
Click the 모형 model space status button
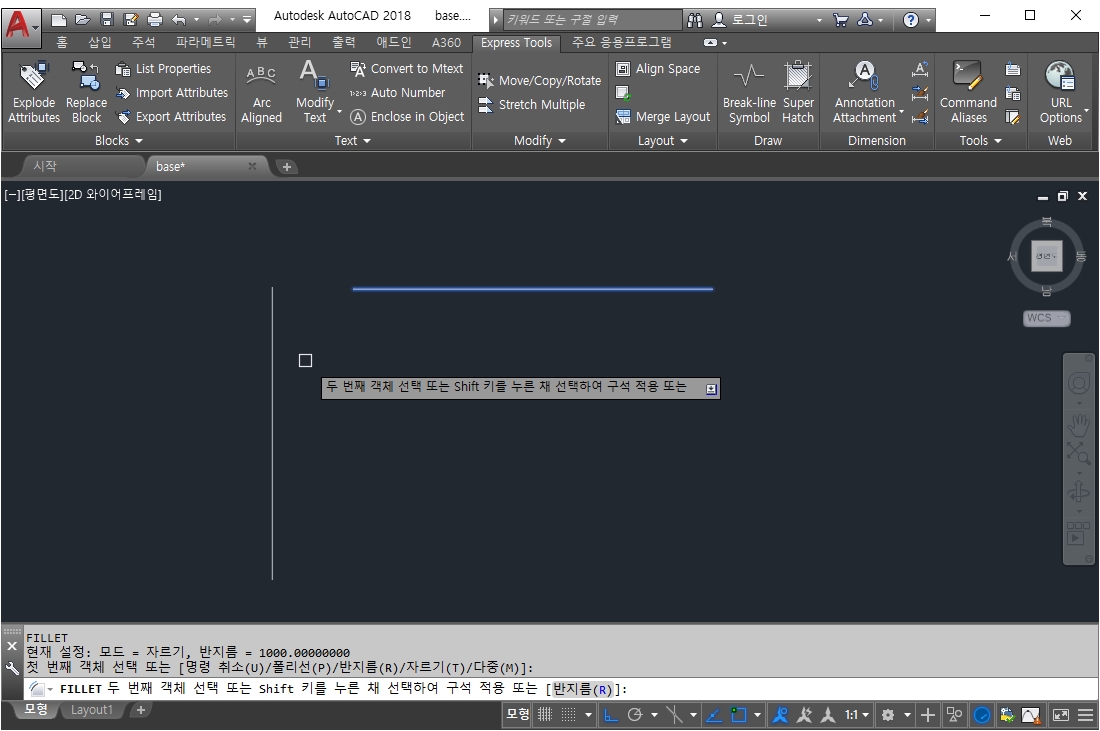click(x=518, y=715)
